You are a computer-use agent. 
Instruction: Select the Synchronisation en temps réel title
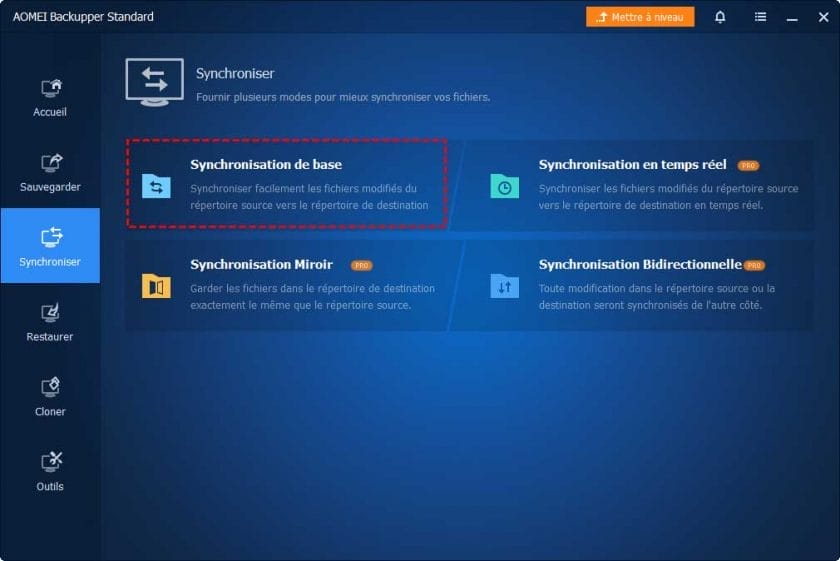pyautogui.click(x=632, y=165)
